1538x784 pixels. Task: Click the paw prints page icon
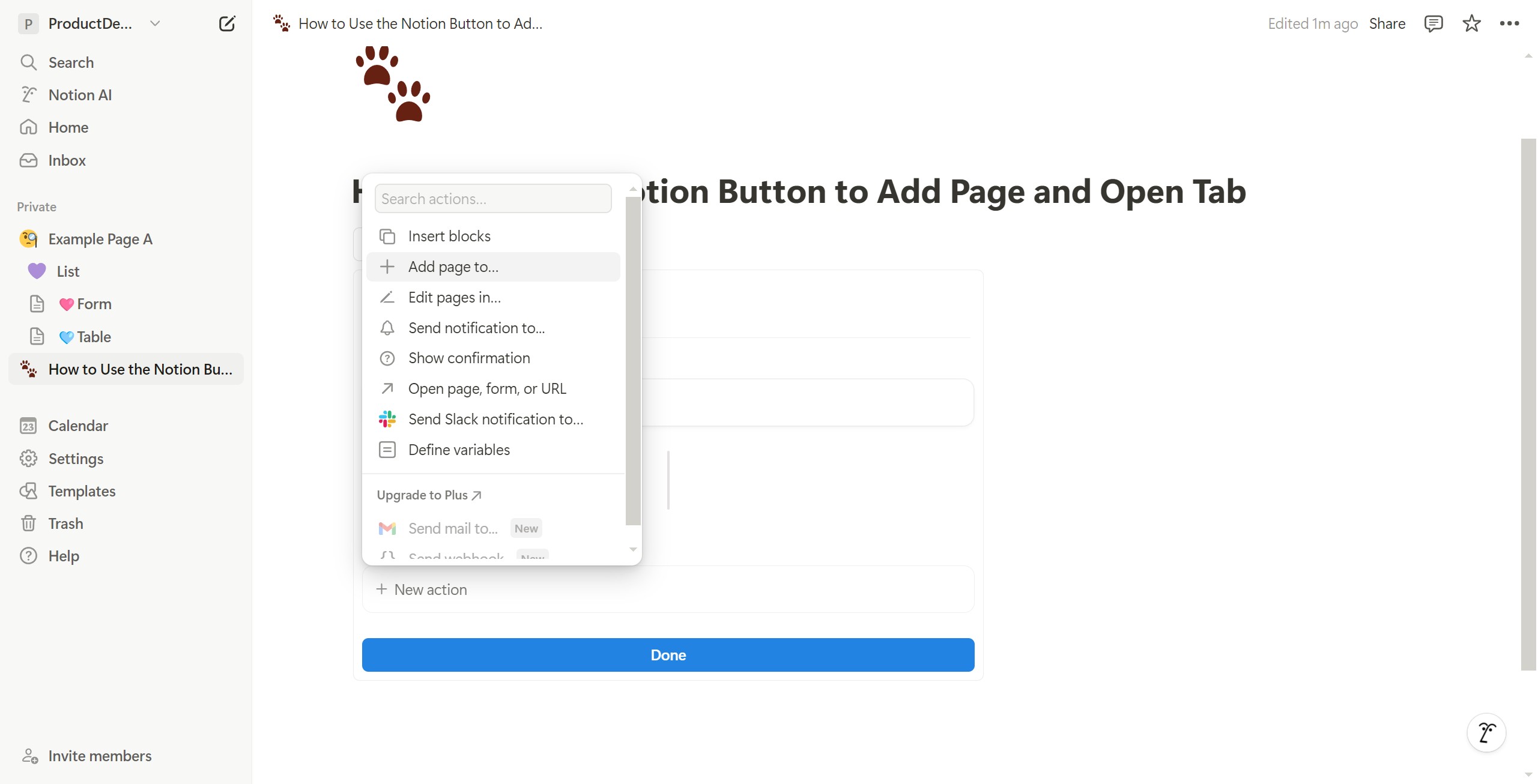[x=393, y=83]
